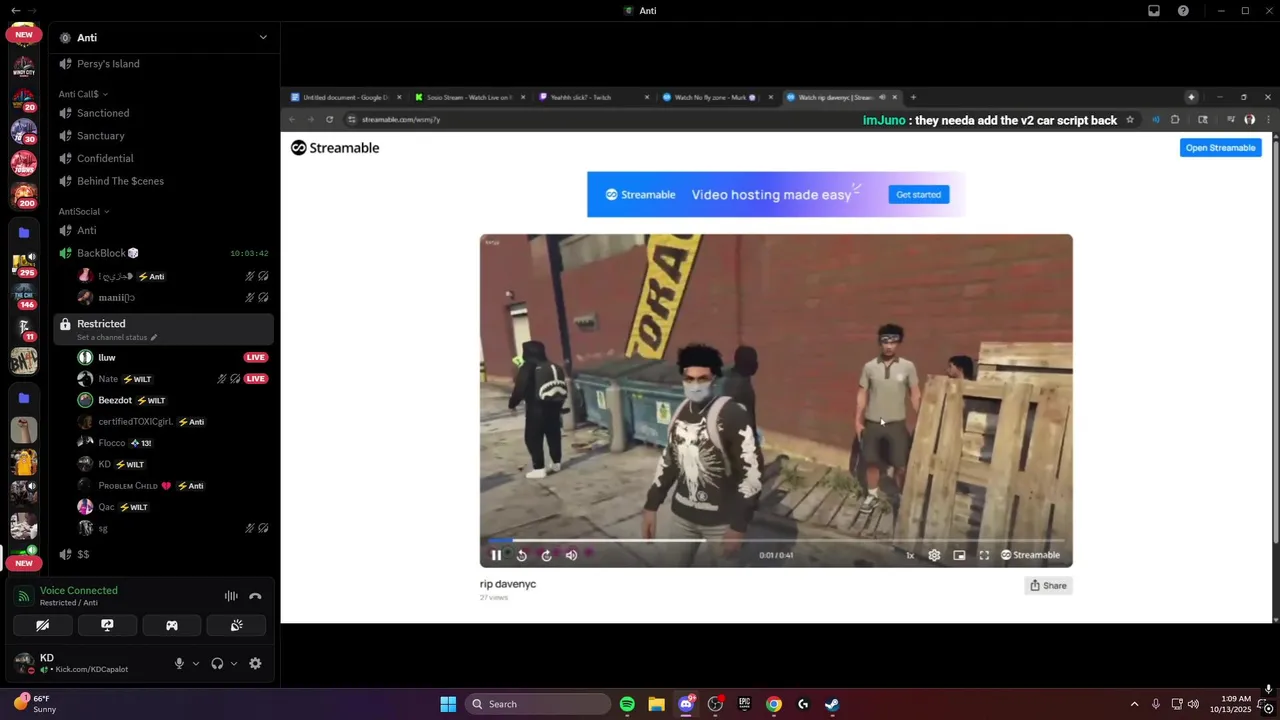Enter fullscreen on the Streamable video
Screen dimensions: 1280x720
tap(984, 555)
